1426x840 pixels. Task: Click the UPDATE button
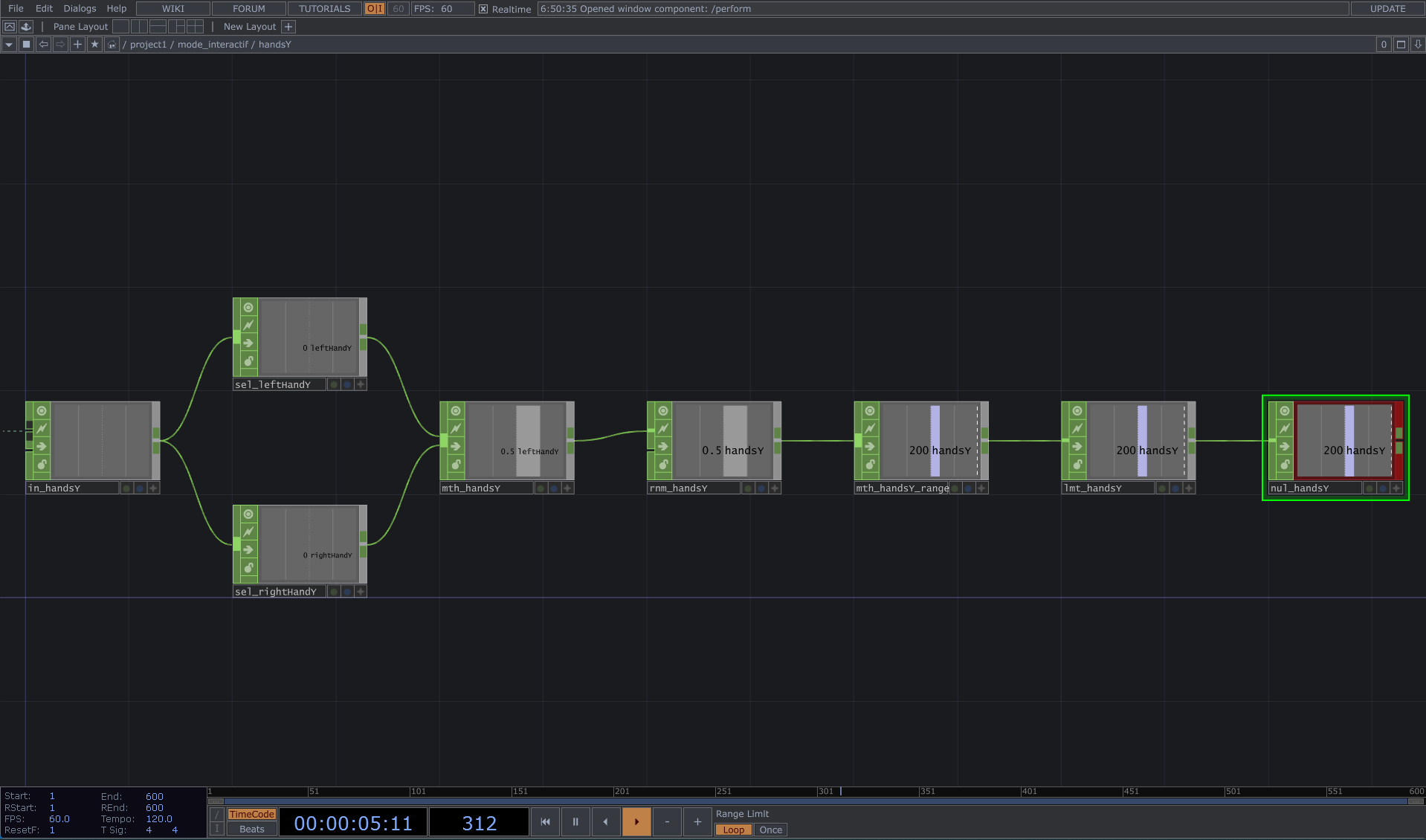[x=1387, y=9]
